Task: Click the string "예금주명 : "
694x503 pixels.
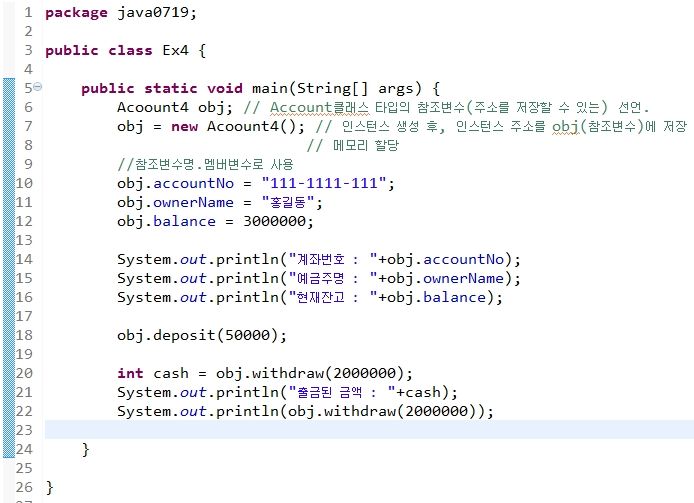Action: pos(333,278)
